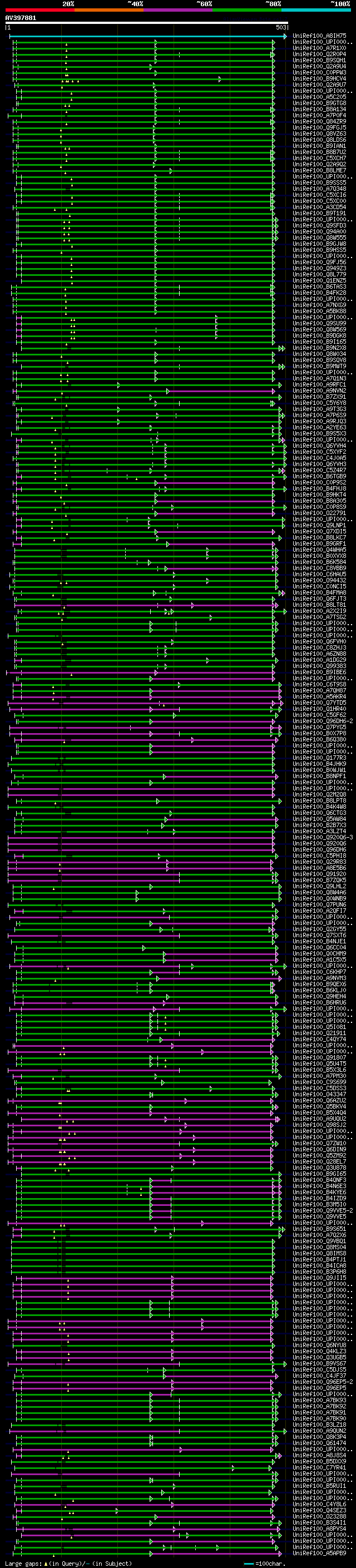Click the UniRef100_B8A134 label
Screen dimensions: 356x1568
coord(319,109)
